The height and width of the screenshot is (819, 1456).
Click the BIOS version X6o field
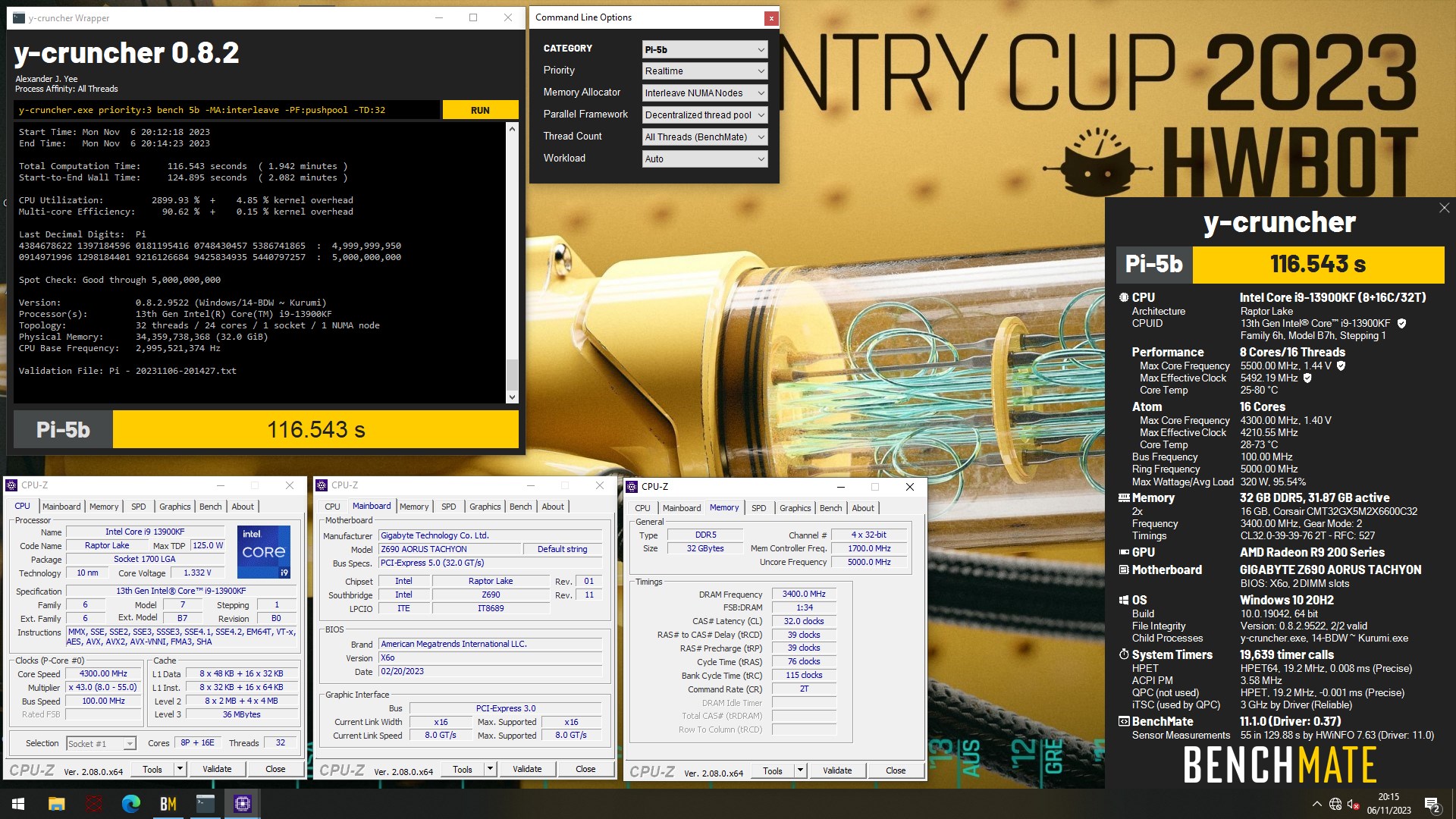pos(491,657)
